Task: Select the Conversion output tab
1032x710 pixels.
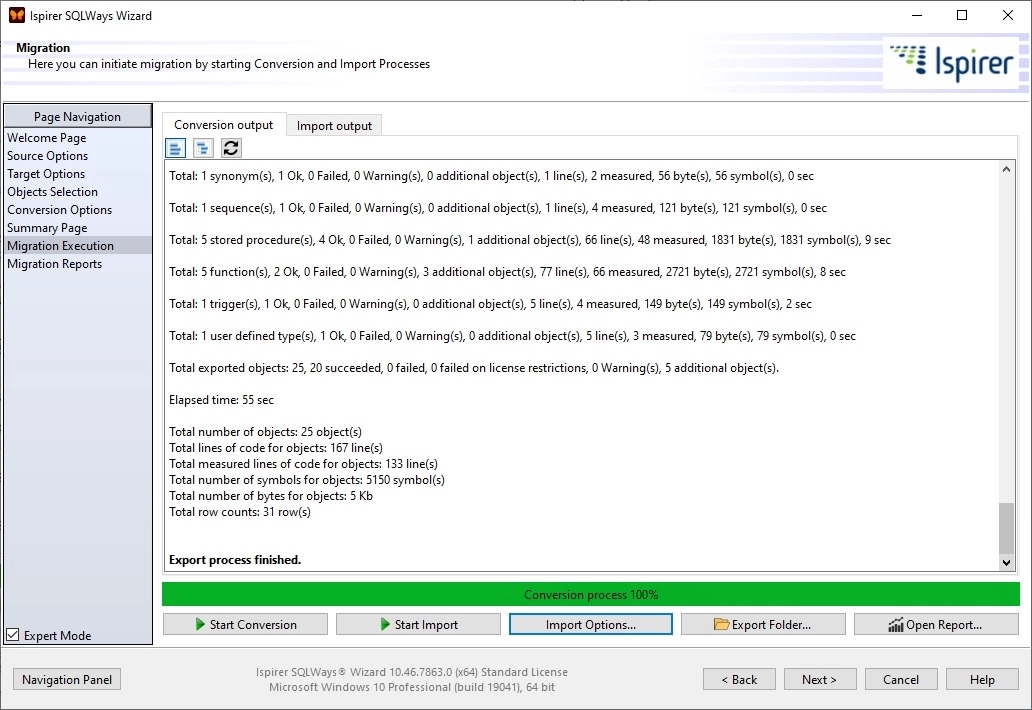Action: 222,124
